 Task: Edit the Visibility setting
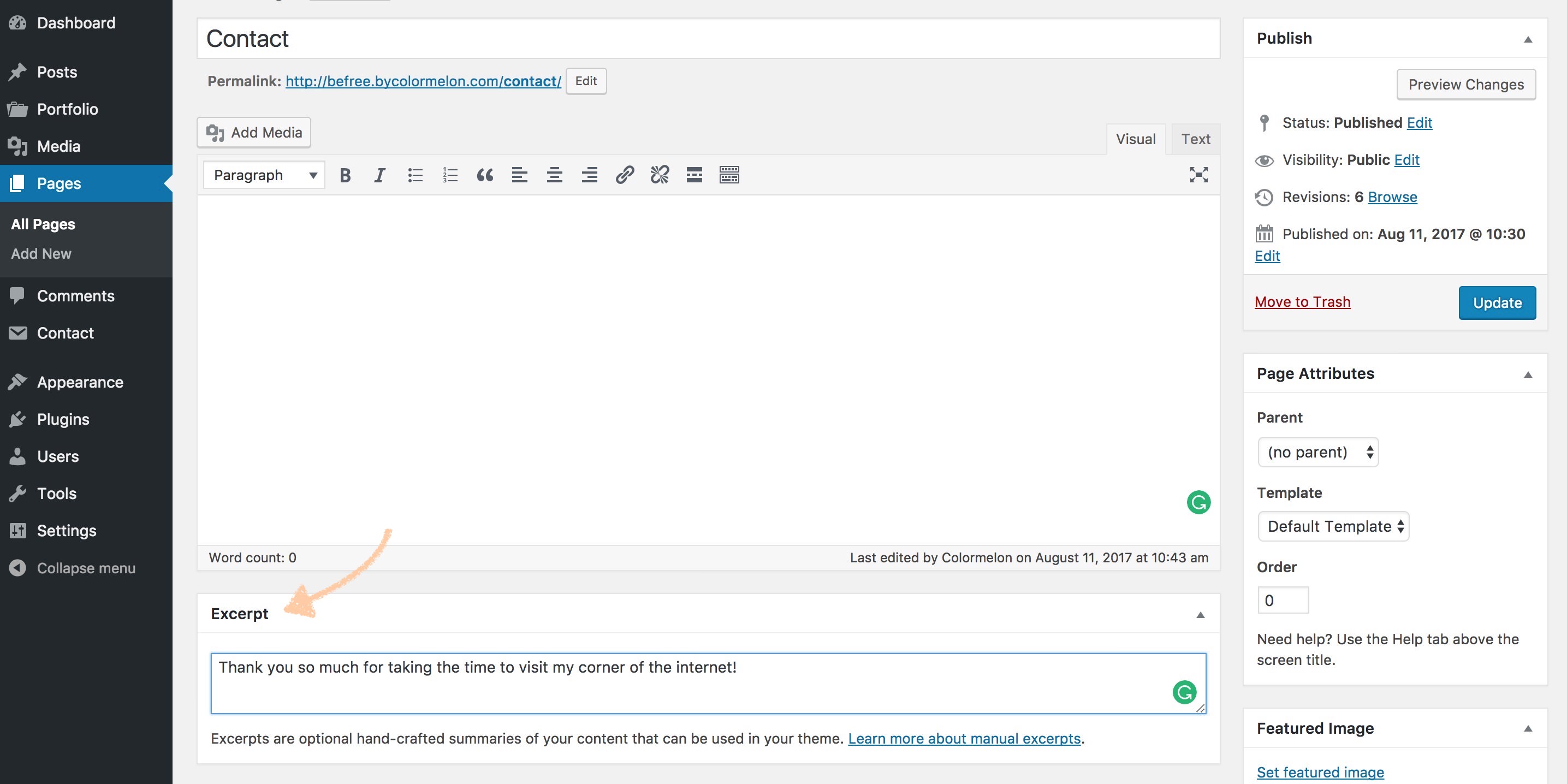1406,160
